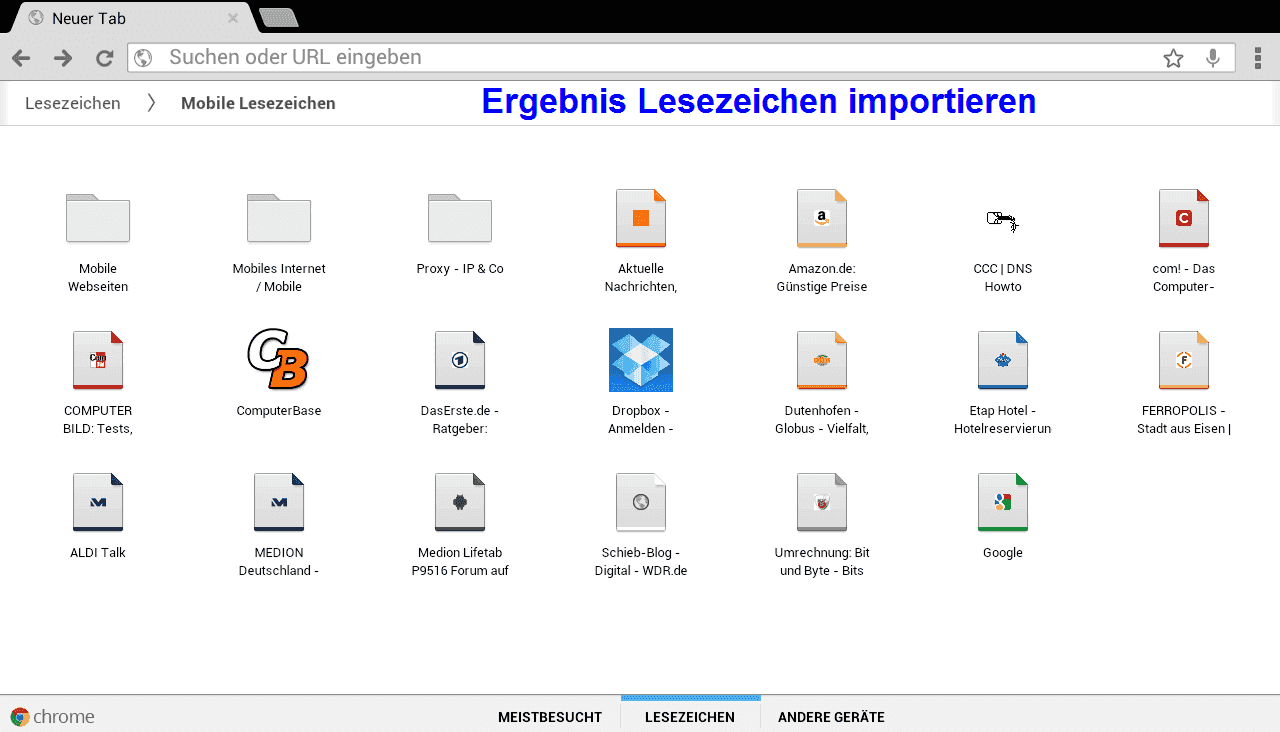Open the Dutenhofen Globus bookmark
Image resolution: width=1280 pixels, height=732 pixels.
coord(822,385)
